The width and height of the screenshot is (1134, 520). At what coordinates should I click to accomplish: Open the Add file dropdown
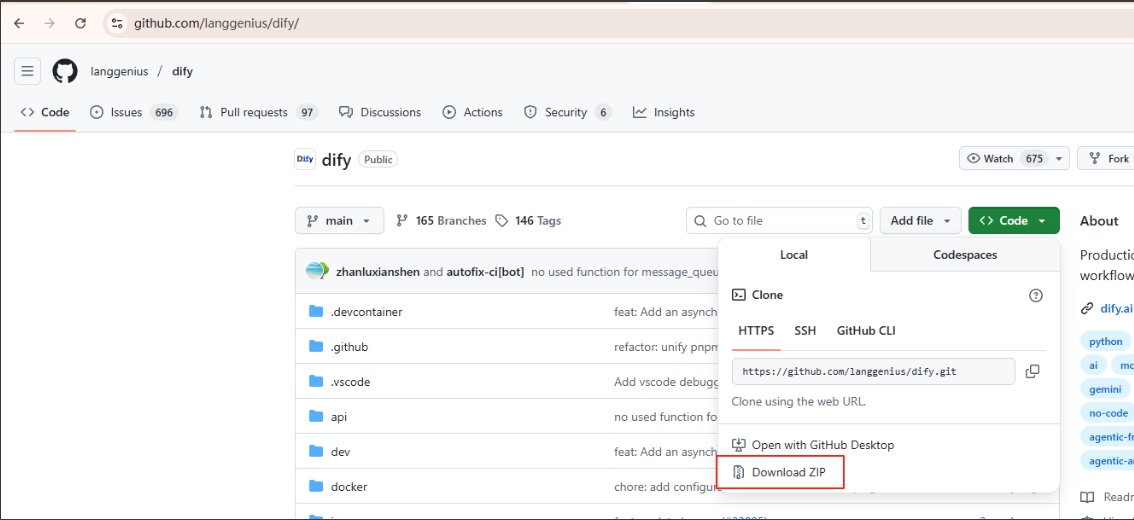coord(920,221)
